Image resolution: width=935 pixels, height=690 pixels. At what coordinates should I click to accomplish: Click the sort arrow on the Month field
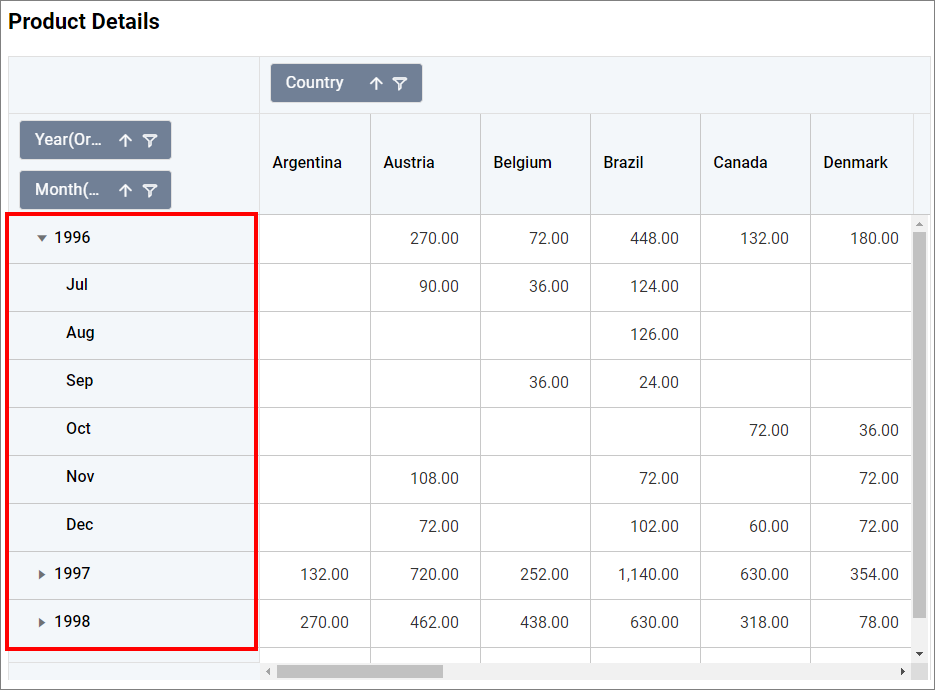125,190
